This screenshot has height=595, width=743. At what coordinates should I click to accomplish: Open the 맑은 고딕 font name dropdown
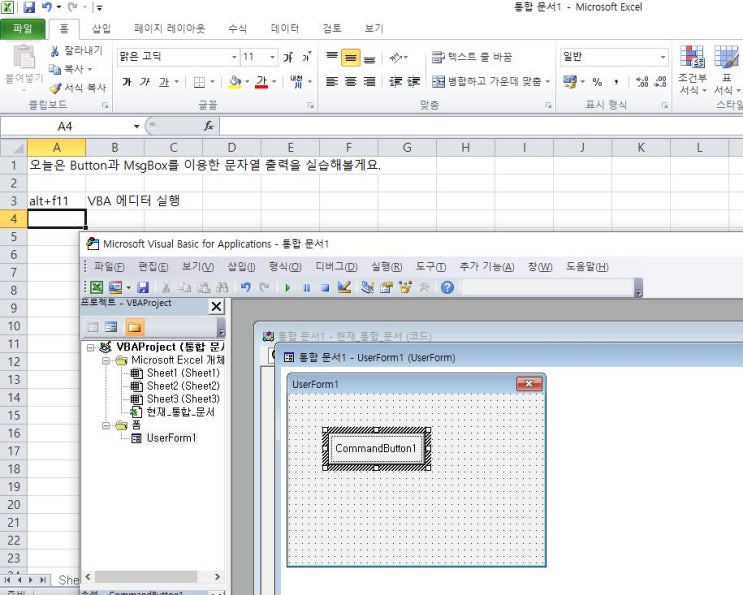[x=234, y=57]
